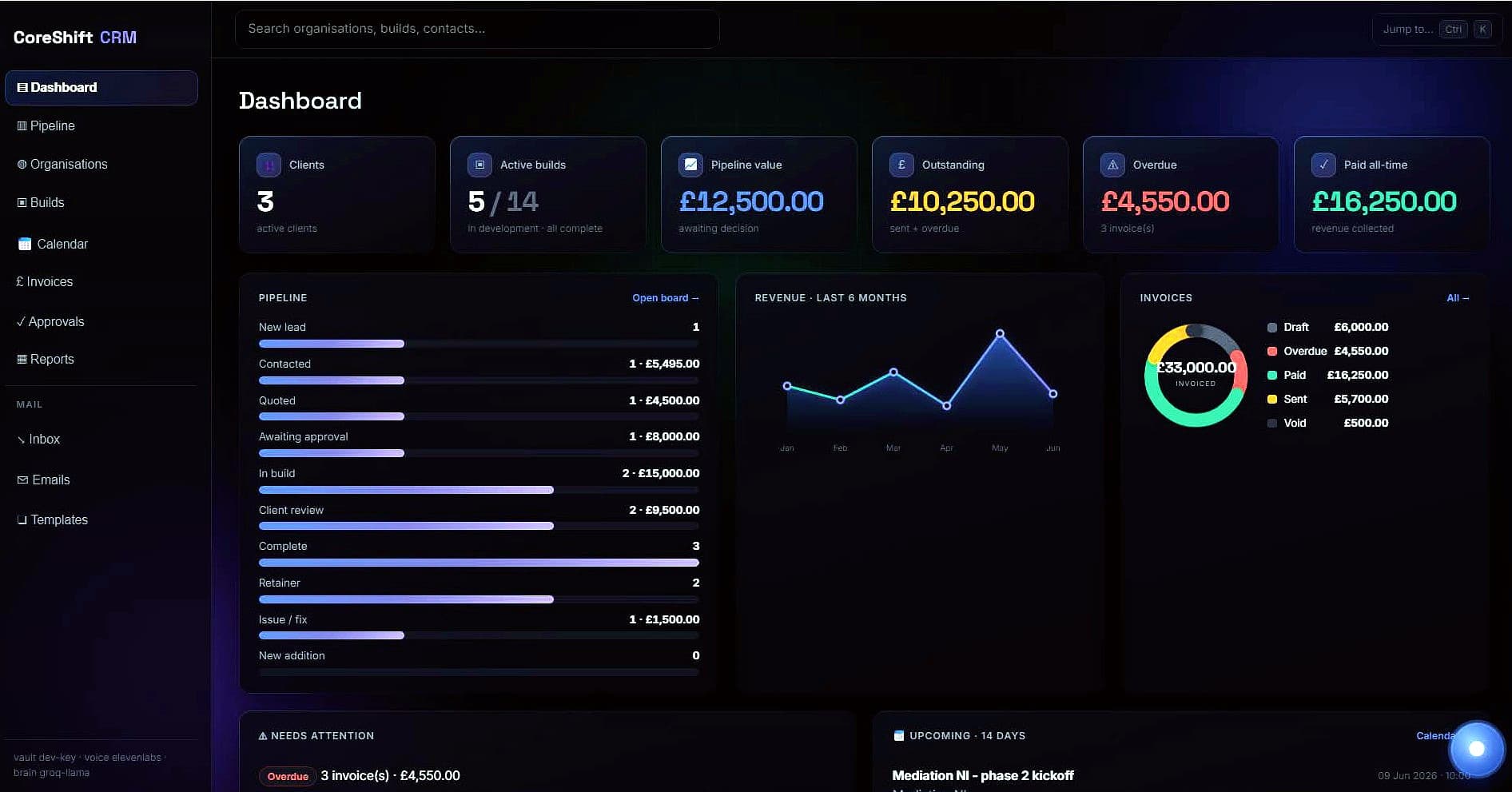Click the £12,500.00 pipeline value

tap(751, 201)
